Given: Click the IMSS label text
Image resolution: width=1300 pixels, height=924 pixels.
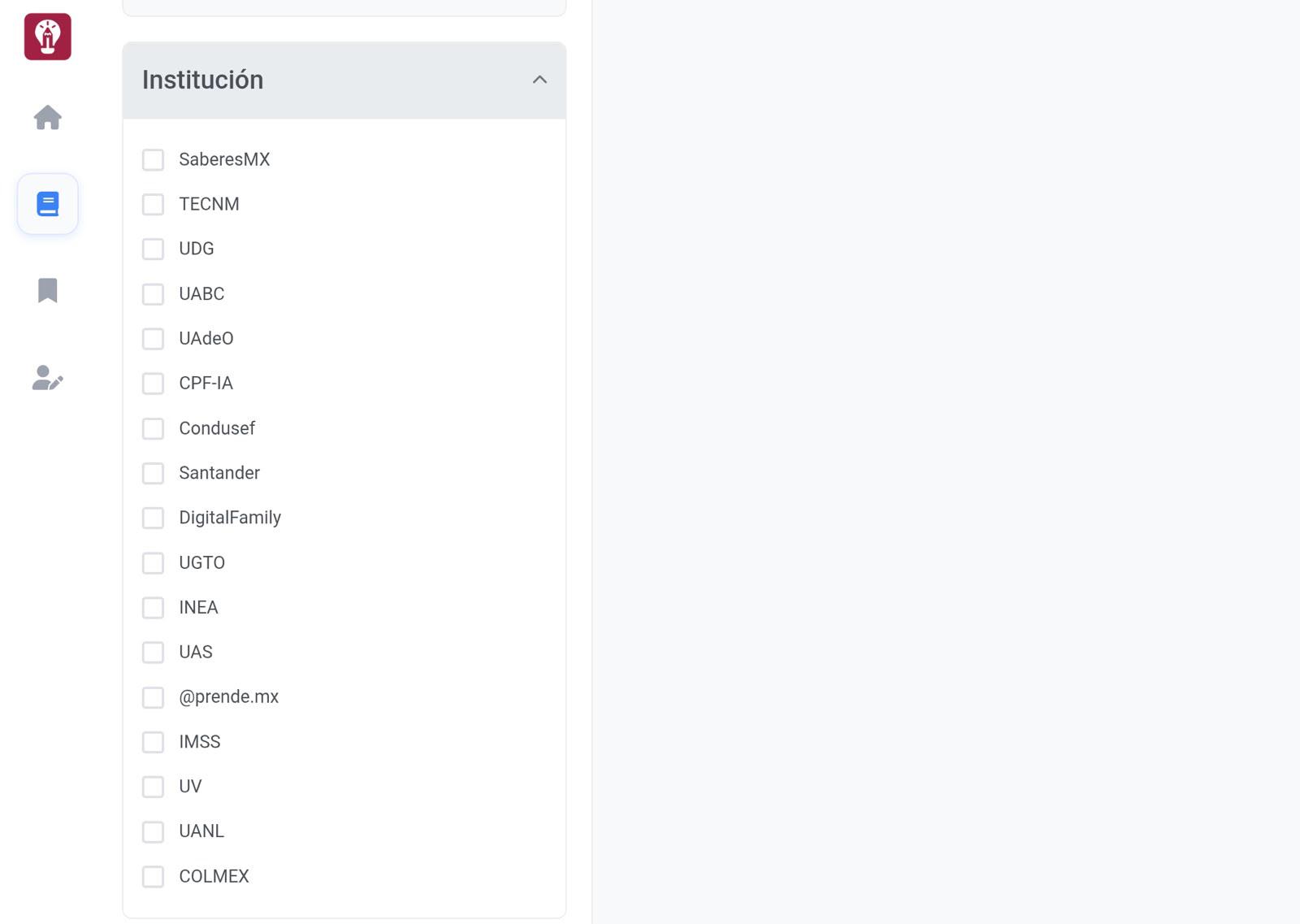Looking at the screenshot, I should tap(200, 742).
